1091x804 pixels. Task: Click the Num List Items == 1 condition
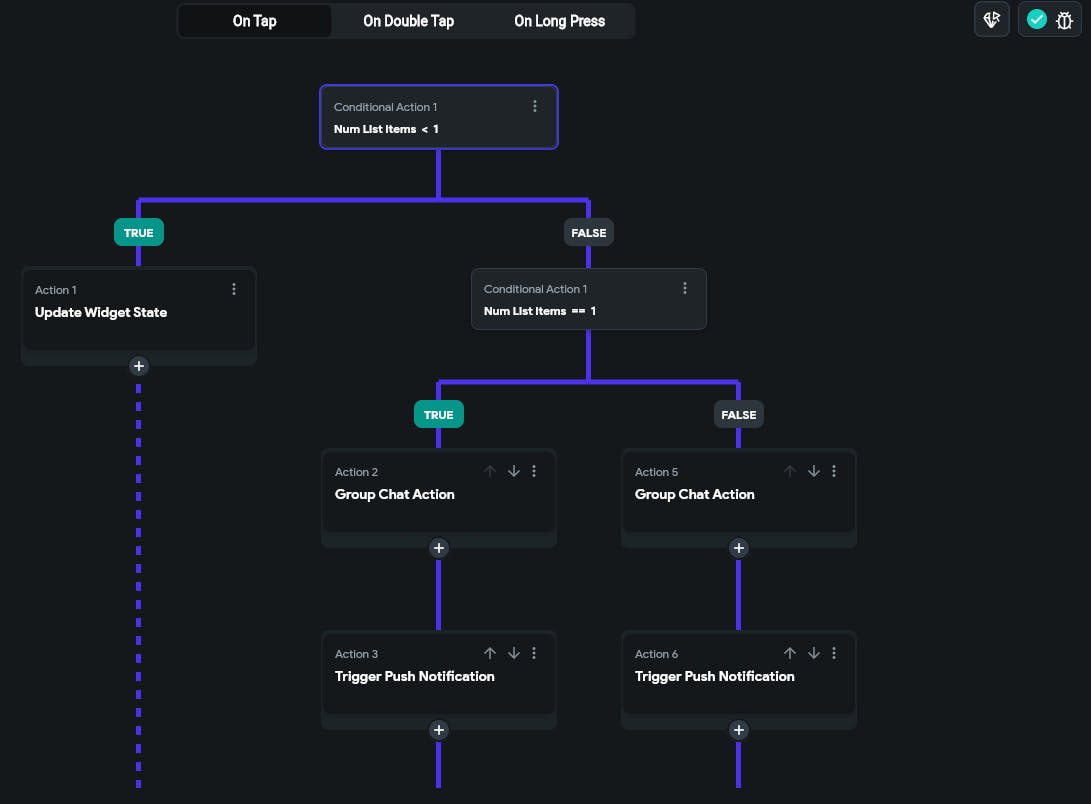coord(540,311)
